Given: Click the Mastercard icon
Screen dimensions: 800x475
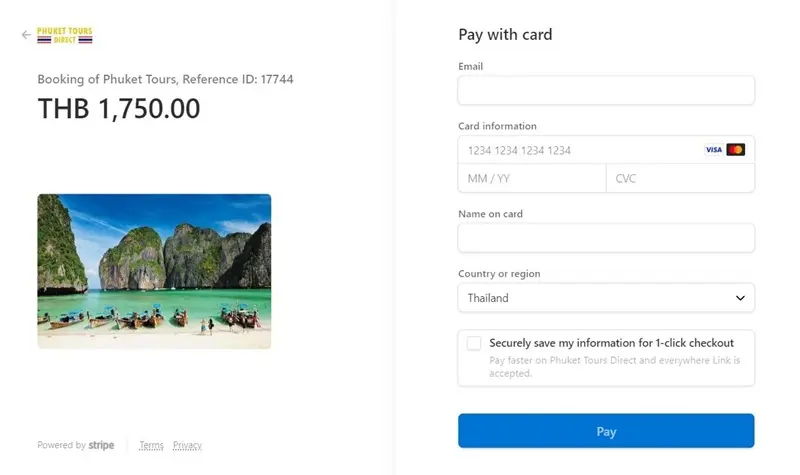Looking at the screenshot, I should [736, 150].
